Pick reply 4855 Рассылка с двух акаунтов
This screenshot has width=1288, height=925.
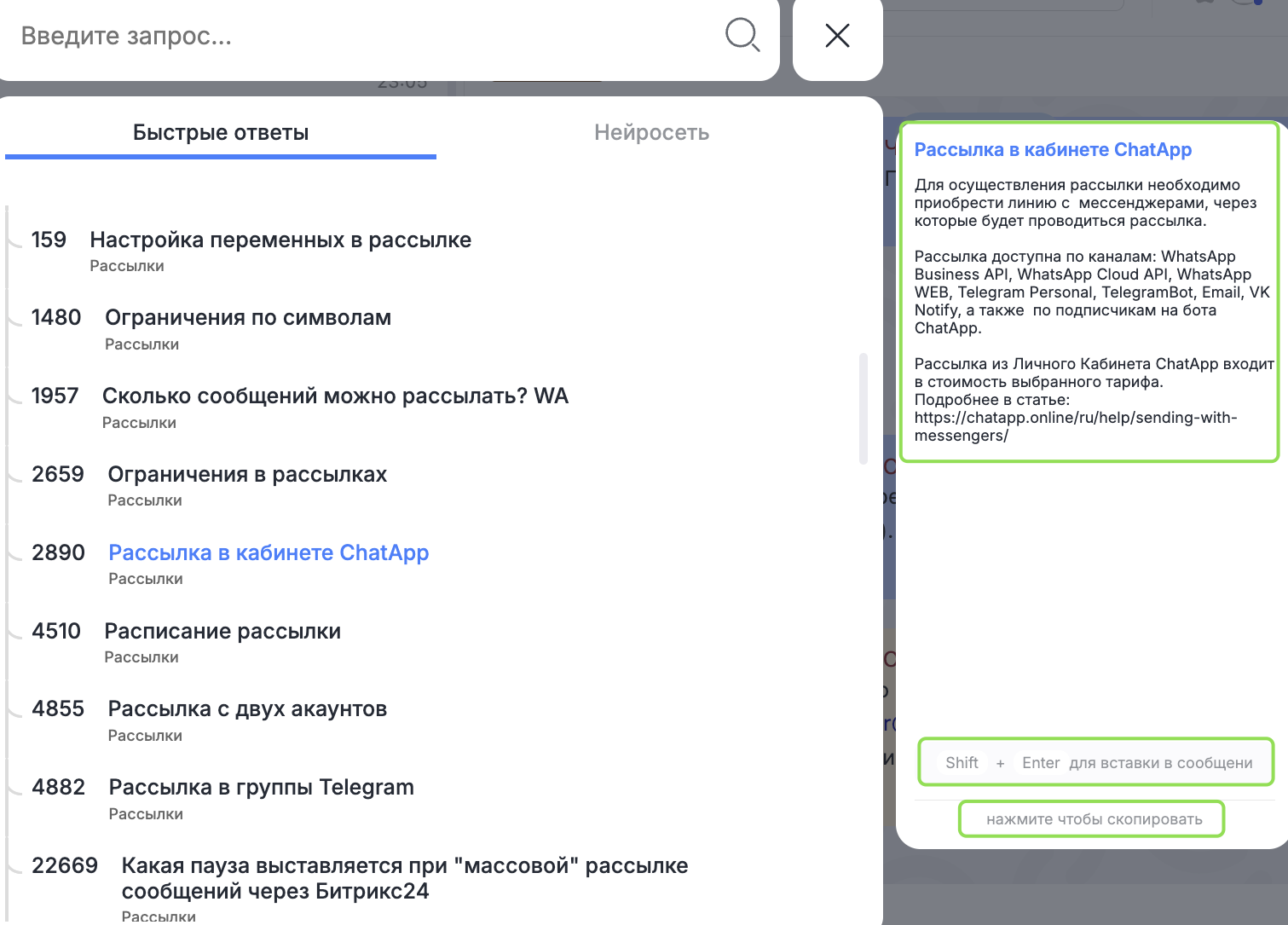[246, 709]
